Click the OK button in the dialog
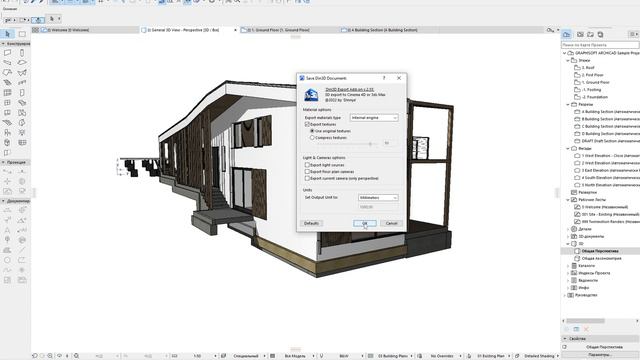640x360 pixels. [364, 223]
